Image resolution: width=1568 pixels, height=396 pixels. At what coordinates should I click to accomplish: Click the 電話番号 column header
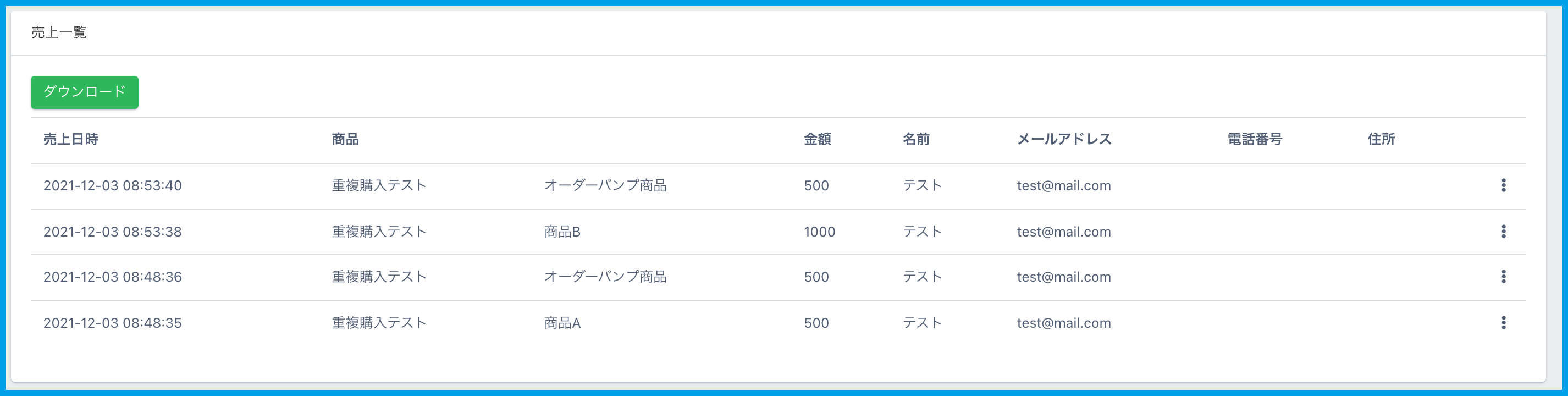[1255, 140]
